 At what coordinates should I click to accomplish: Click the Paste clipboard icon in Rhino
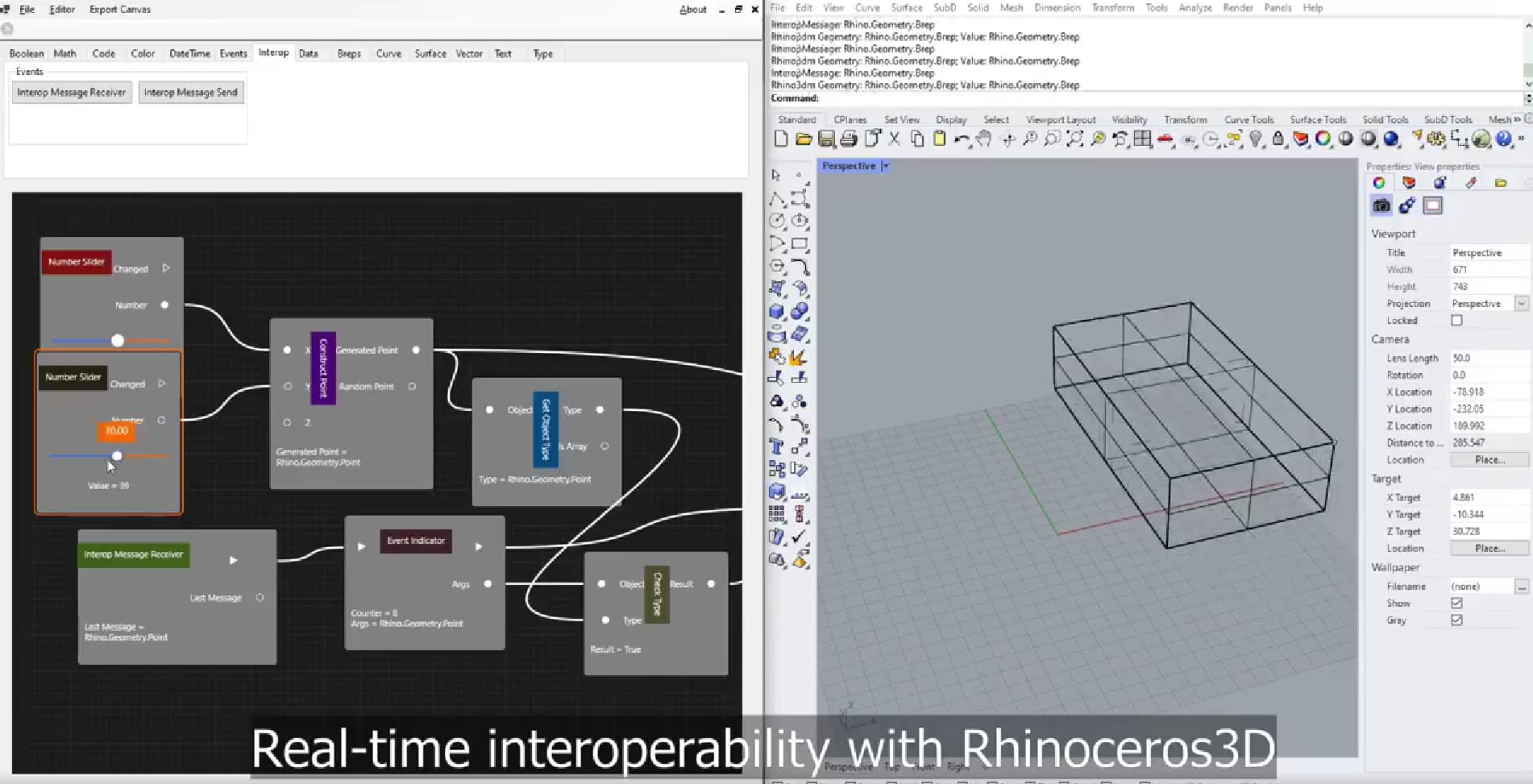(939, 139)
